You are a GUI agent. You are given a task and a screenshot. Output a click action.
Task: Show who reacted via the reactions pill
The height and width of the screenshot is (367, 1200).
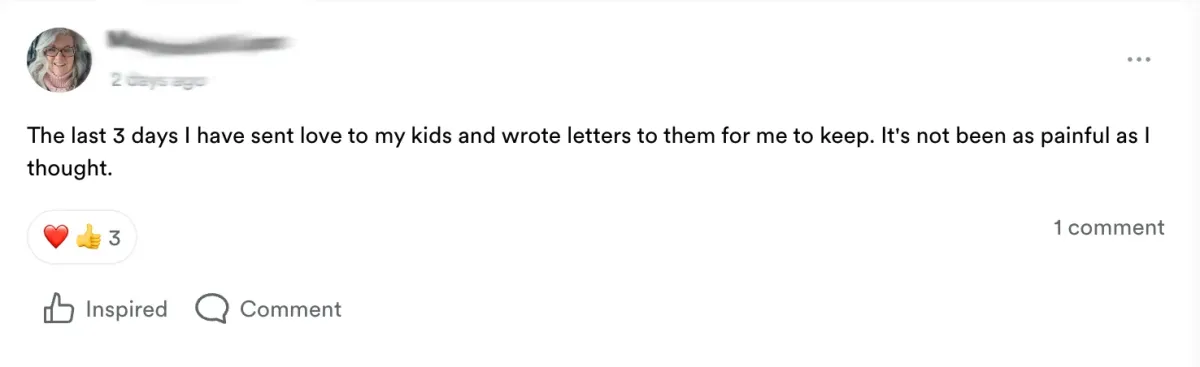click(82, 237)
